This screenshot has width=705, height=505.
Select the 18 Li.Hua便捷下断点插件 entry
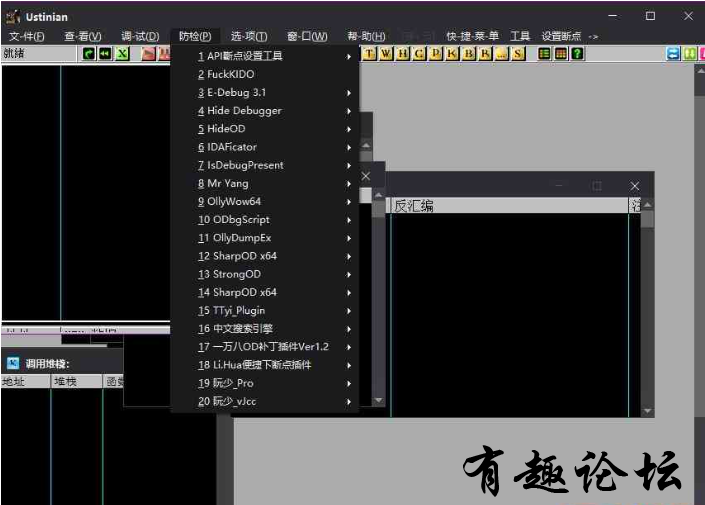coord(264,365)
